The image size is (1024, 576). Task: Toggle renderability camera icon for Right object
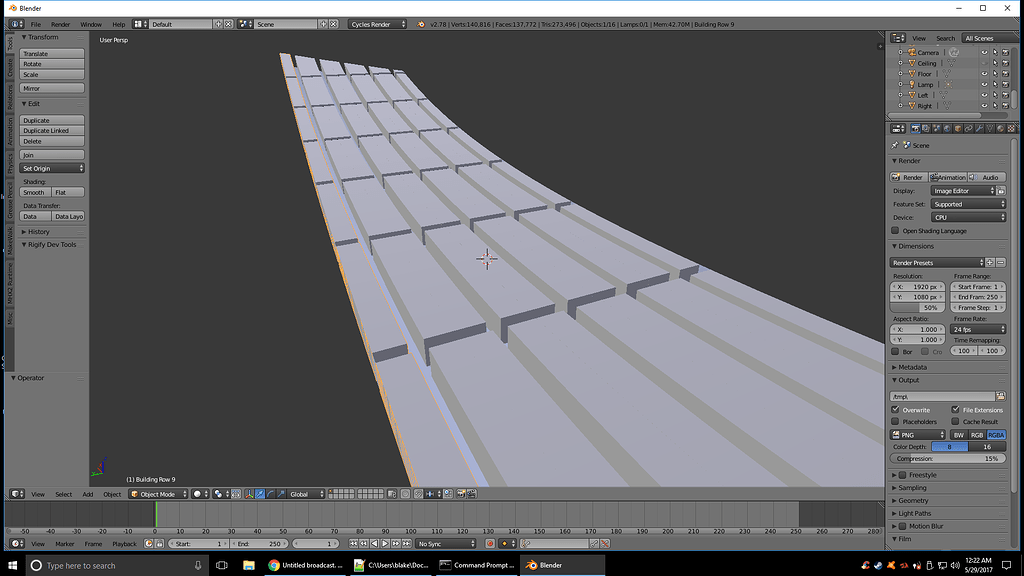click(x=1005, y=106)
